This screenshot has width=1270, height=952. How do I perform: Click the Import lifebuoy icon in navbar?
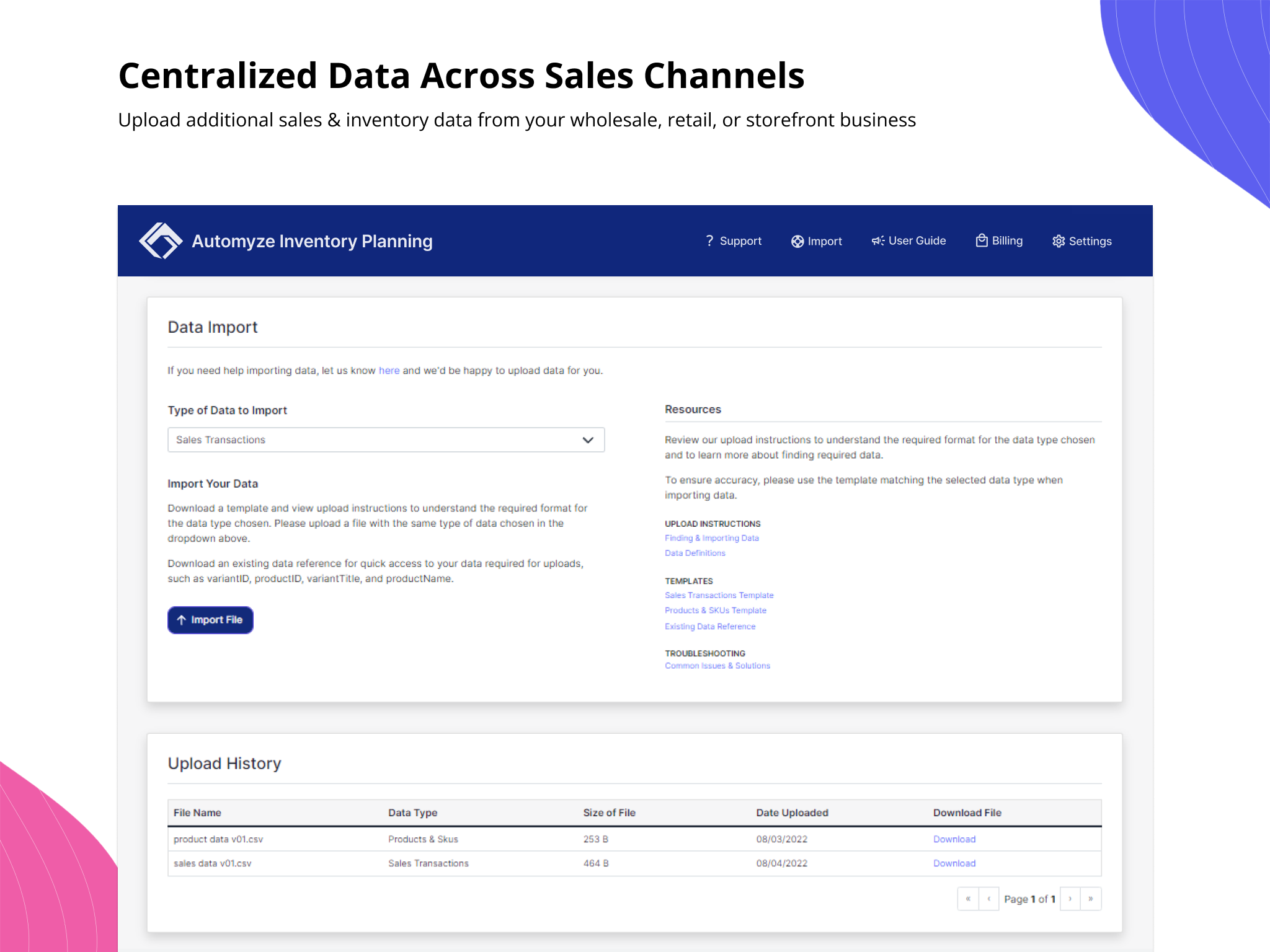(797, 241)
